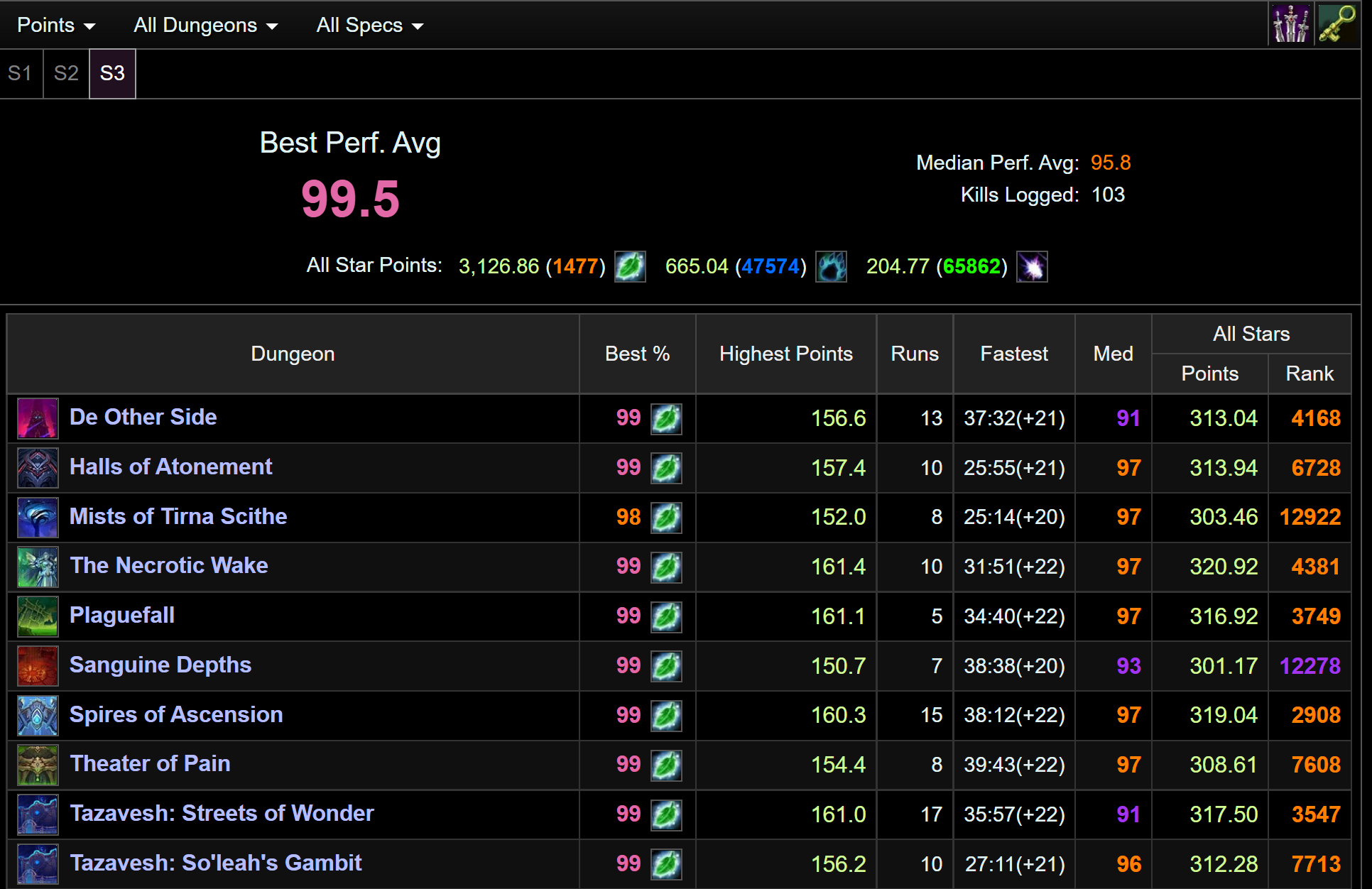Click the rank 1477 next to All Star Points
This screenshot has height=889, width=1372.
point(576,266)
